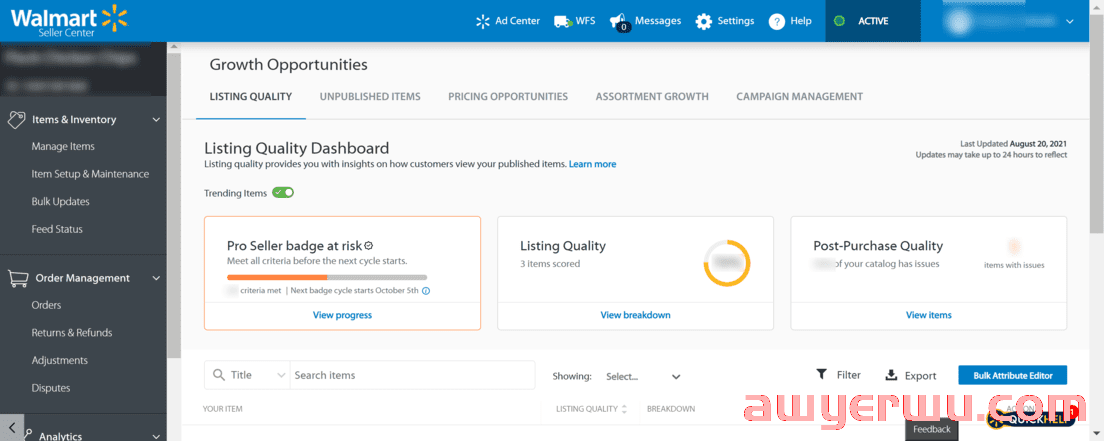Expand Analytics section chevron
Image resolution: width=1104 pixels, height=441 pixels.
tap(156, 436)
